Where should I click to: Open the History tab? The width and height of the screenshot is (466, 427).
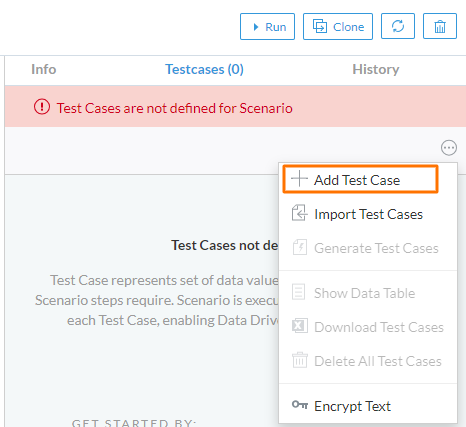(376, 69)
